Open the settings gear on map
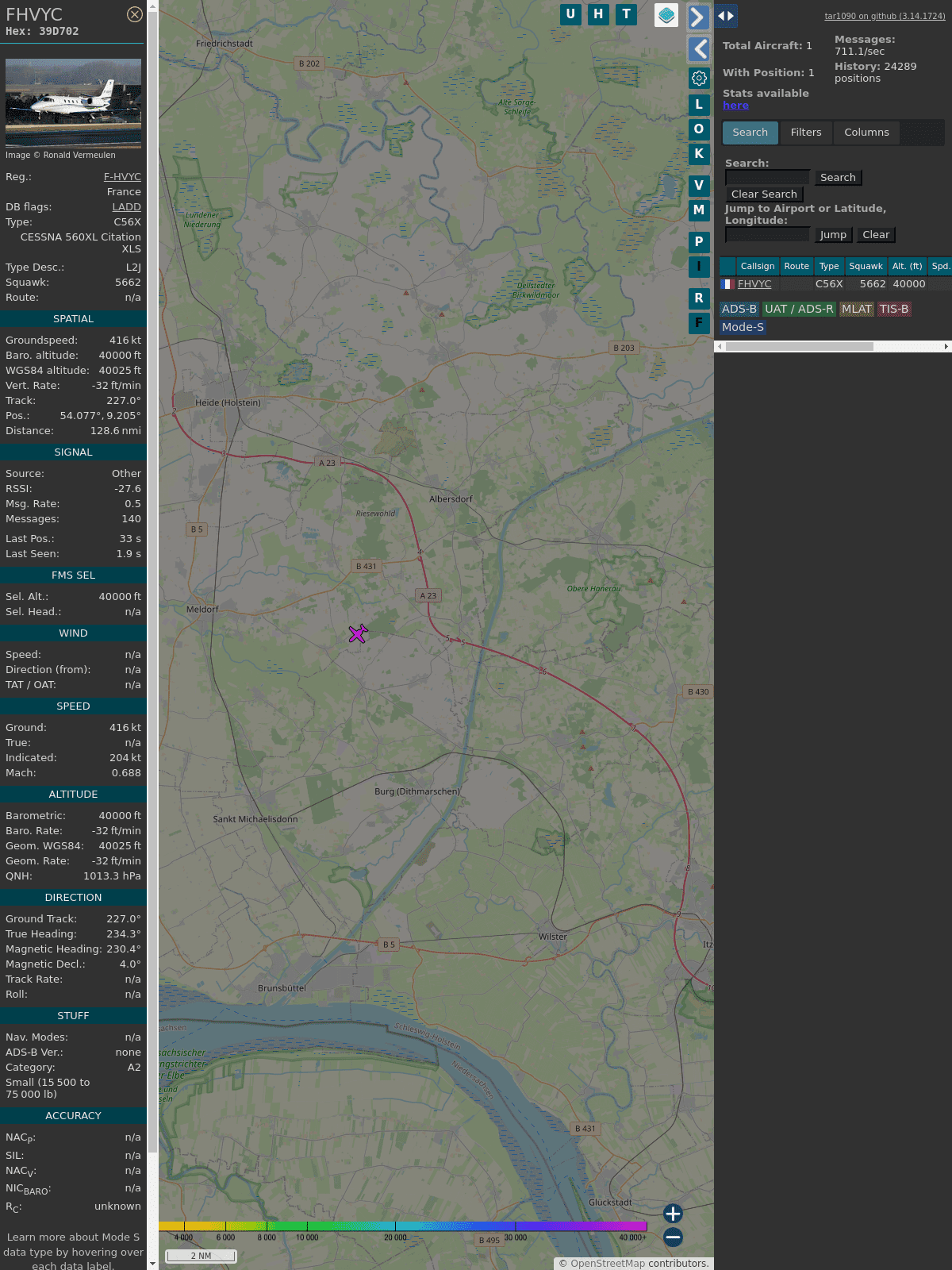Viewport: 952px width, 1270px height. 699,78
